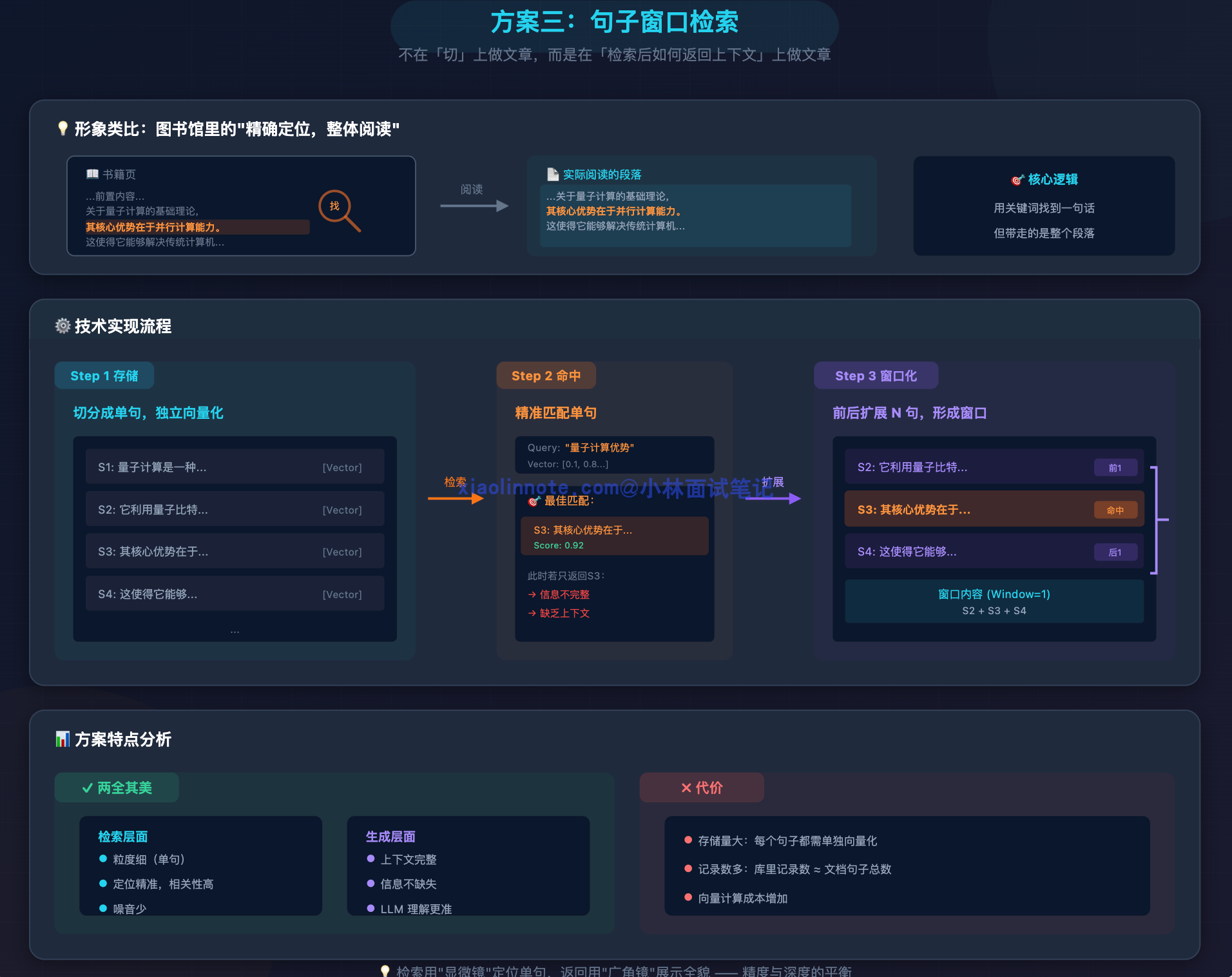Click the document icon beside 实际阅读的段落
Screen dimensions: 1232x977
552,175
